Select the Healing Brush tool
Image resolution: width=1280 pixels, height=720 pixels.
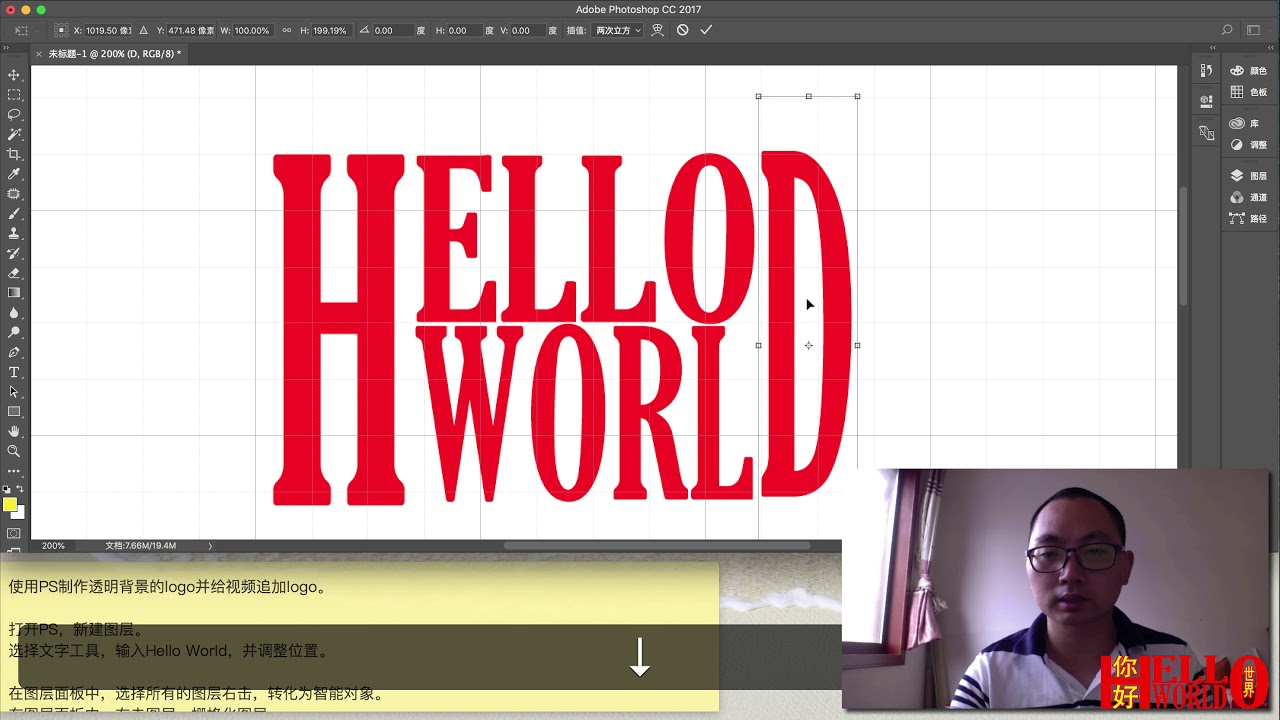(14, 194)
